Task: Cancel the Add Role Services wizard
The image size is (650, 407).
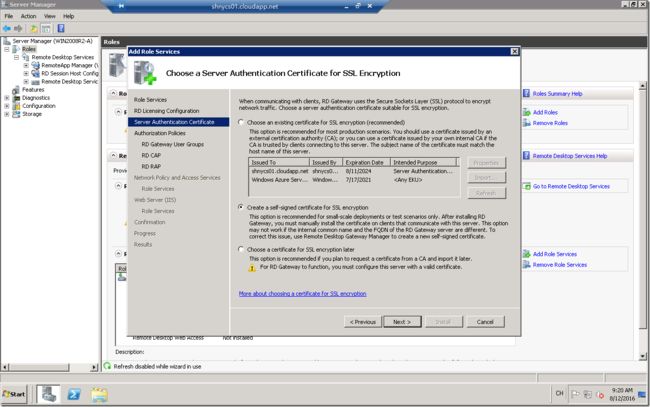Action: pyautogui.click(x=485, y=322)
